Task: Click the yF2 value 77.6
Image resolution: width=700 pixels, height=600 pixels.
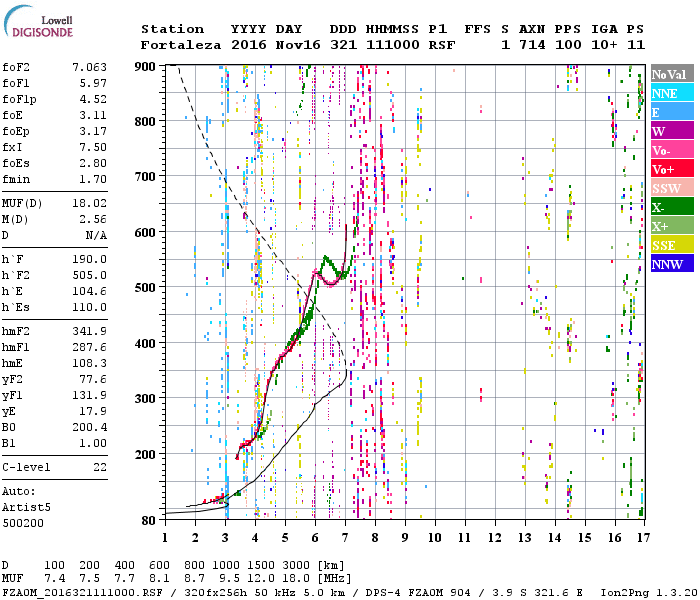Action: click(93, 379)
